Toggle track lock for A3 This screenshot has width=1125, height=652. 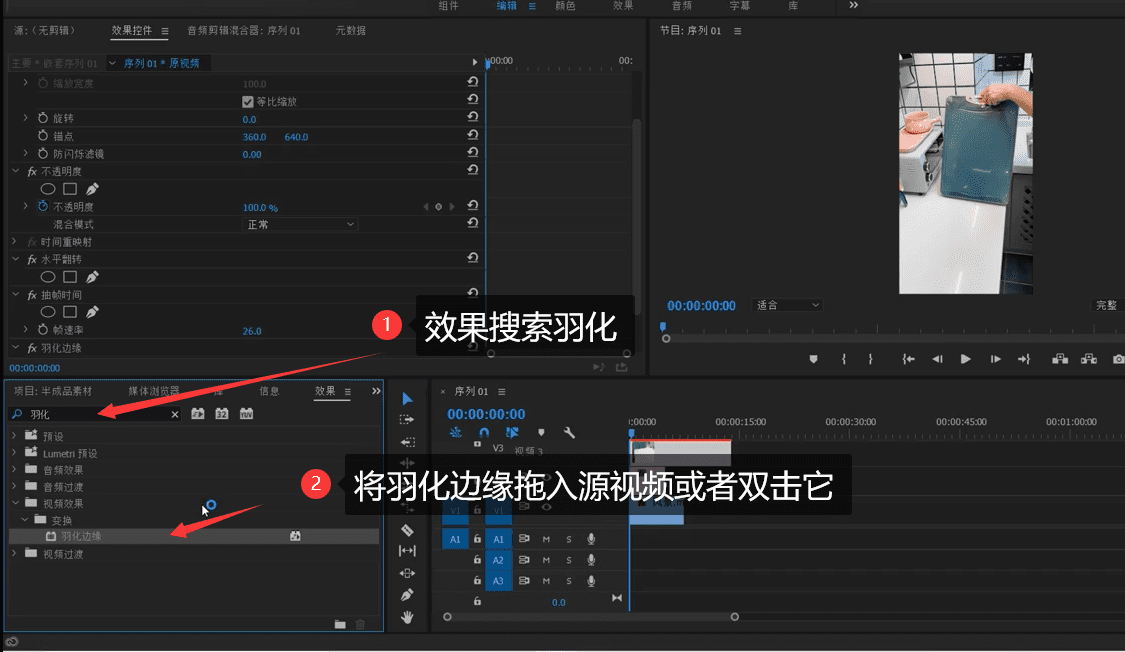pyautogui.click(x=477, y=580)
